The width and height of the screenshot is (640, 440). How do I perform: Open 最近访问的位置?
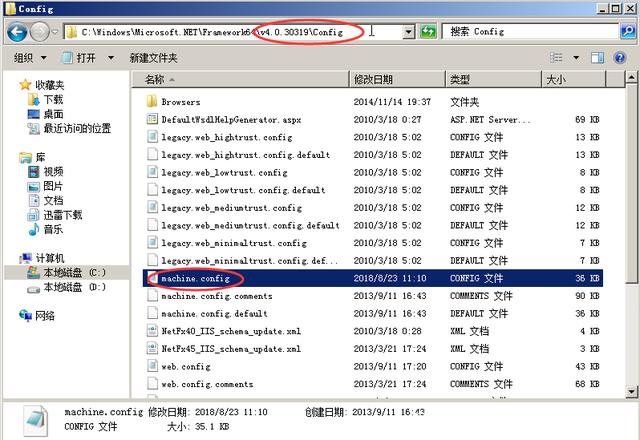tap(69, 128)
